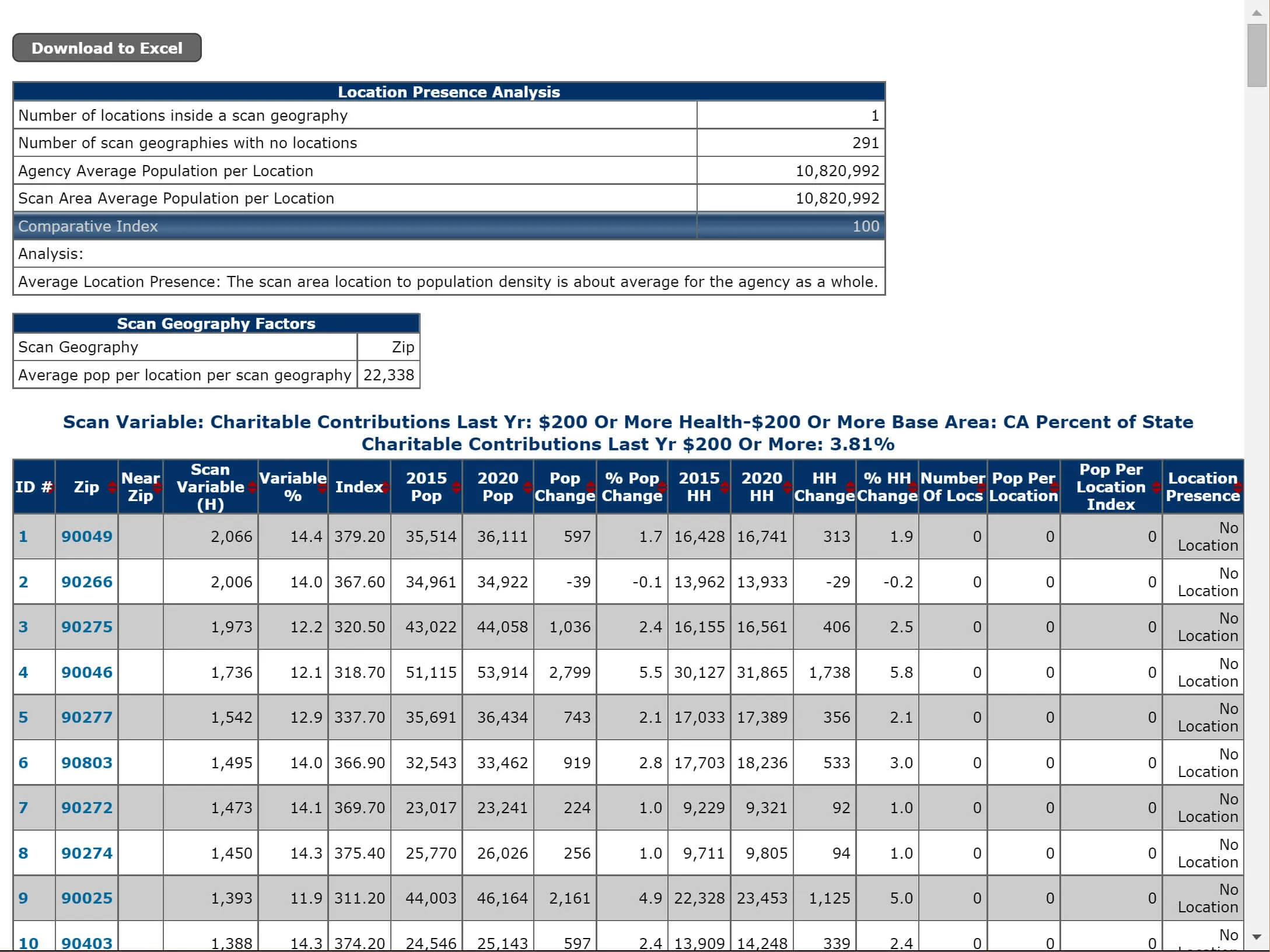The image size is (1270, 952).
Task: Sort the 2020 Pop column
Action: point(527,487)
